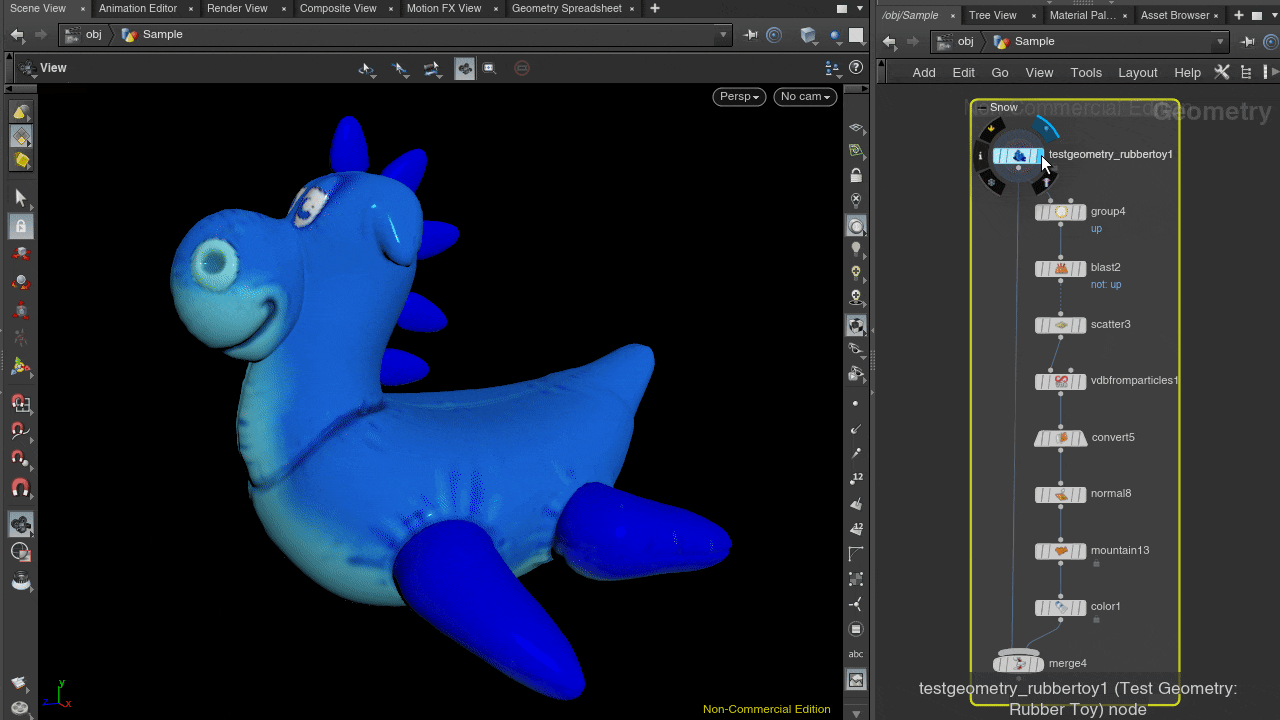Open the Layout menu in network editor
Image resolution: width=1280 pixels, height=720 pixels.
pyautogui.click(x=1137, y=73)
